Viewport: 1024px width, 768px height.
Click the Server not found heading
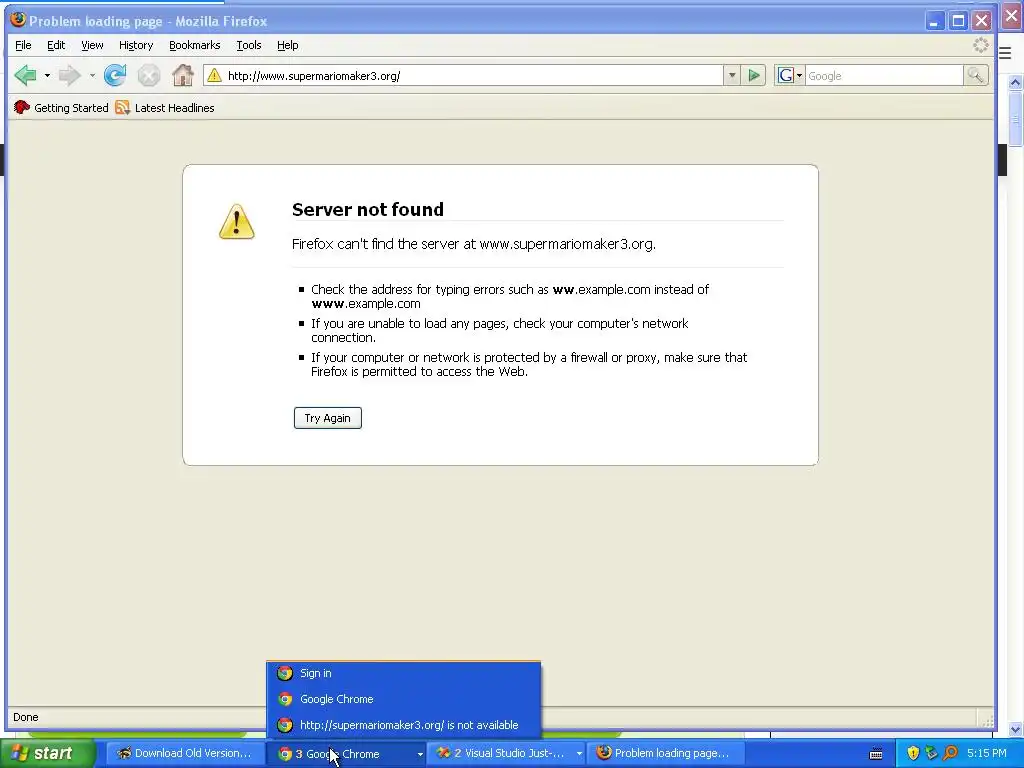368,210
